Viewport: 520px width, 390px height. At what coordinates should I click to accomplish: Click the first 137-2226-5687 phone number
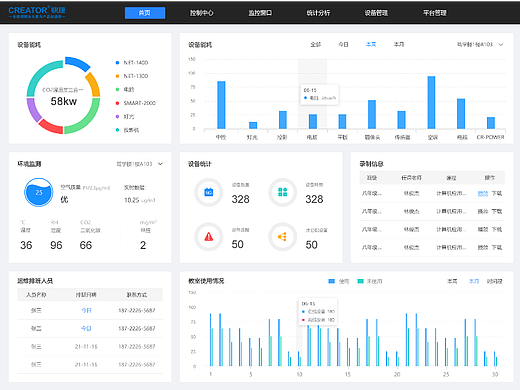click(x=137, y=310)
